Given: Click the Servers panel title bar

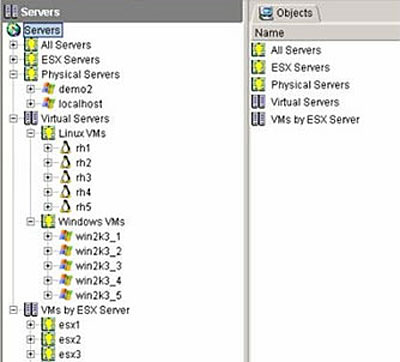Looking at the screenshot, I should (122, 11).
